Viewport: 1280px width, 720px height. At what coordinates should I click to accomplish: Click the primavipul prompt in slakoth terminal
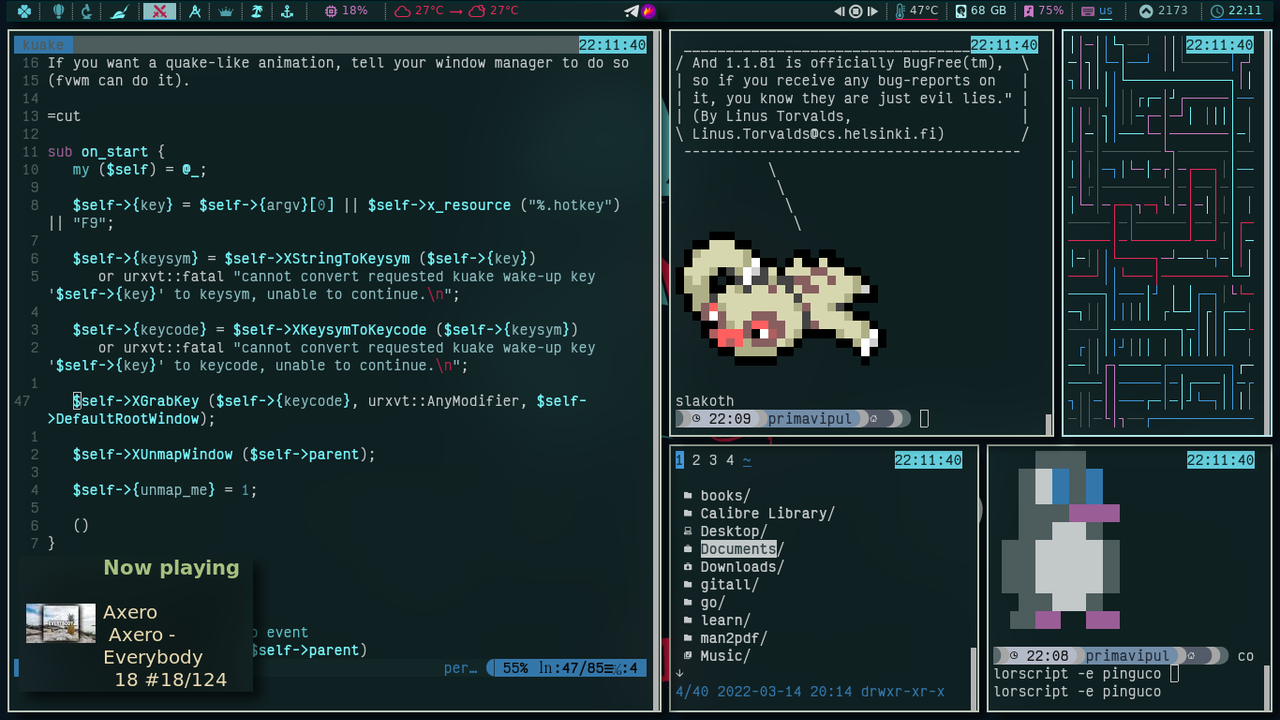tap(810, 419)
